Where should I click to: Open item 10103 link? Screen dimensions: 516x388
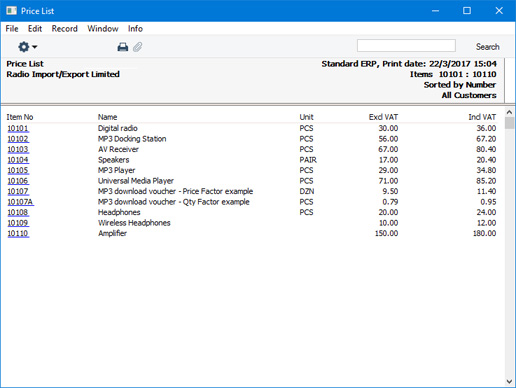(x=18, y=149)
